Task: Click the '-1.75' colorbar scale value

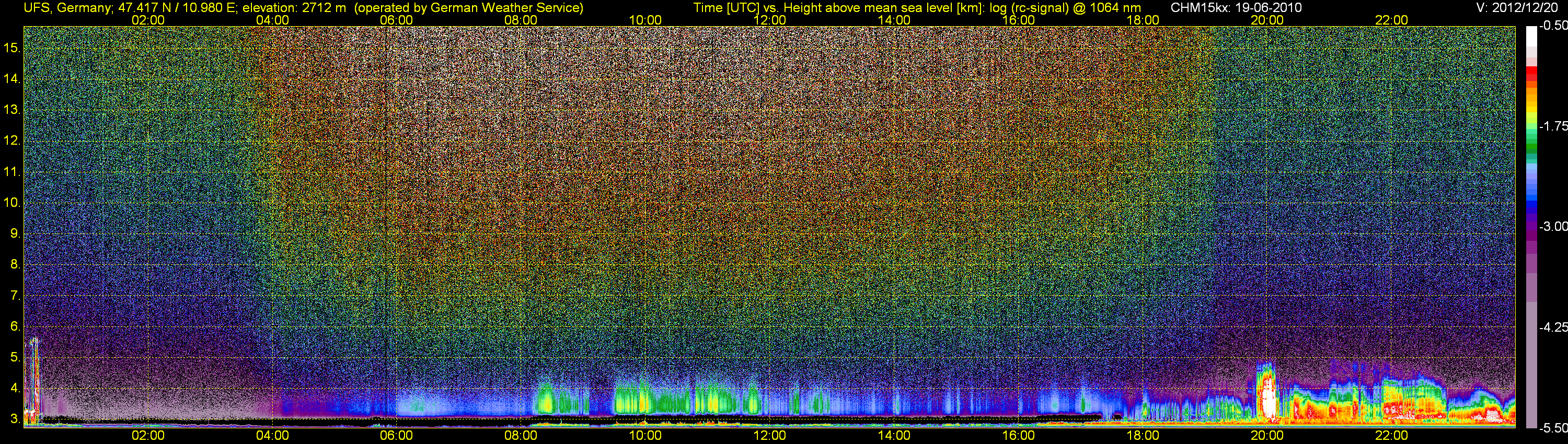Action: point(1553,126)
